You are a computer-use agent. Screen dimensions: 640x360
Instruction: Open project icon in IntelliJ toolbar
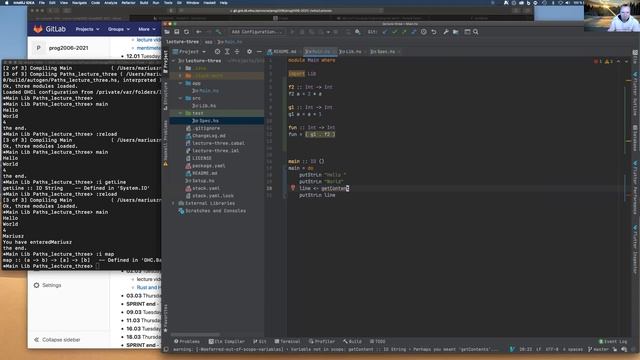click(x=167, y=32)
